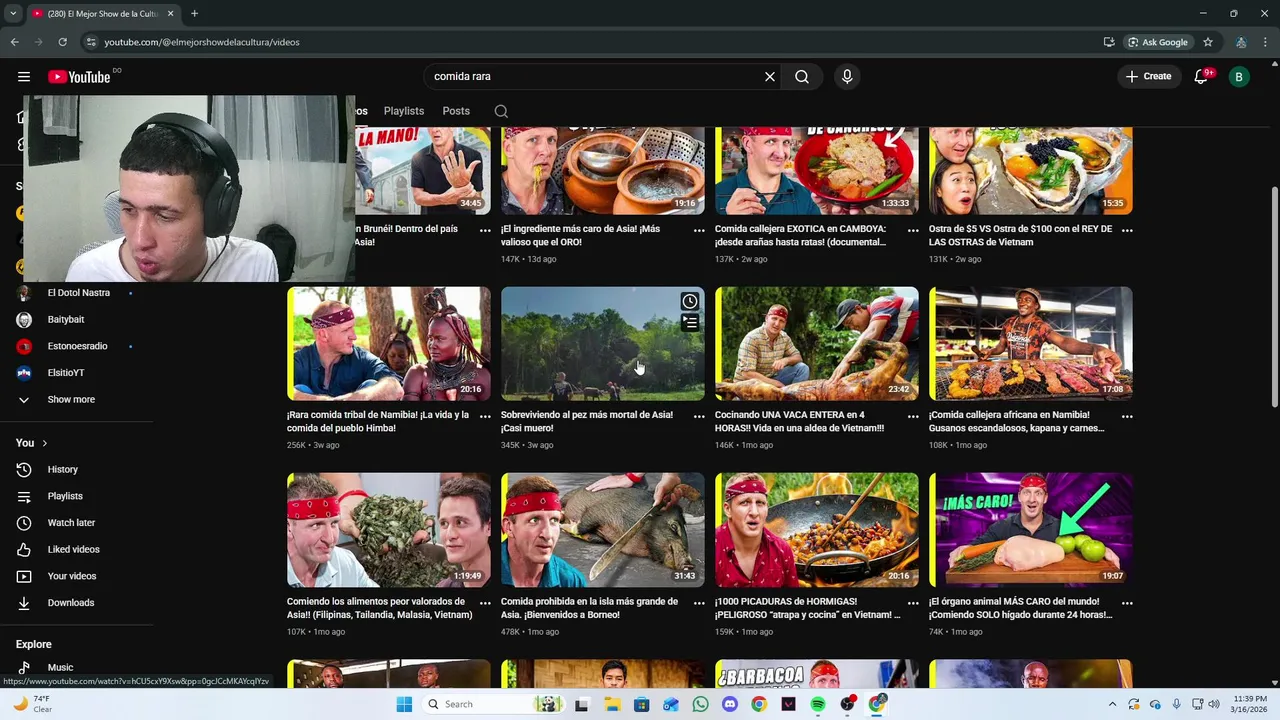The image size is (1280, 720).
Task: Go to the YouTube home logo
Action: coord(79,77)
